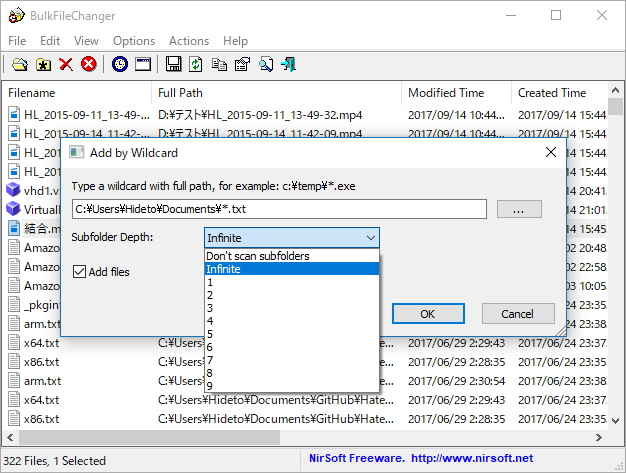
Task: Click Cancel in Add by Wildcard dialog
Action: coord(518,314)
